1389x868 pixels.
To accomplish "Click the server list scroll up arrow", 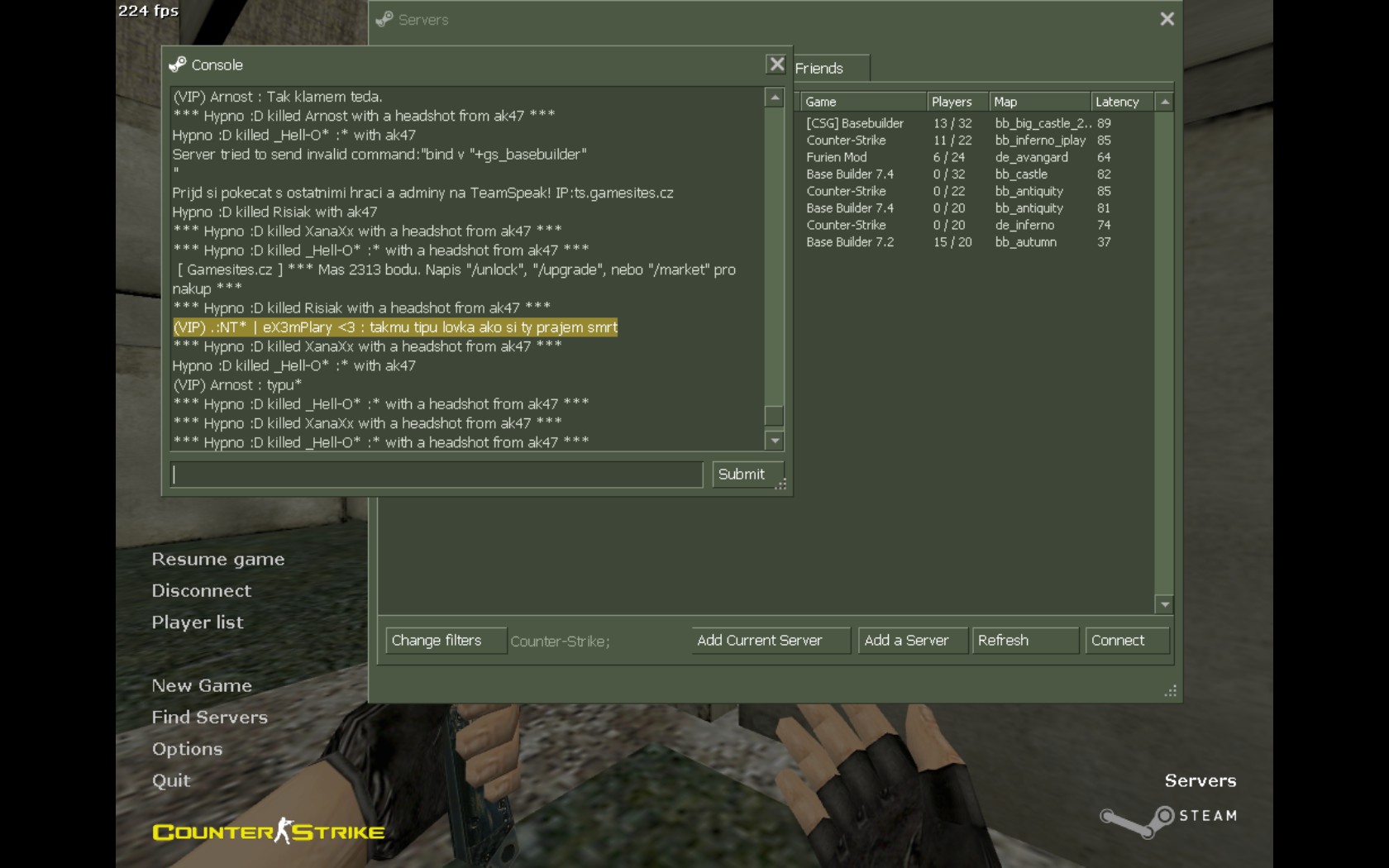I will [1164, 102].
